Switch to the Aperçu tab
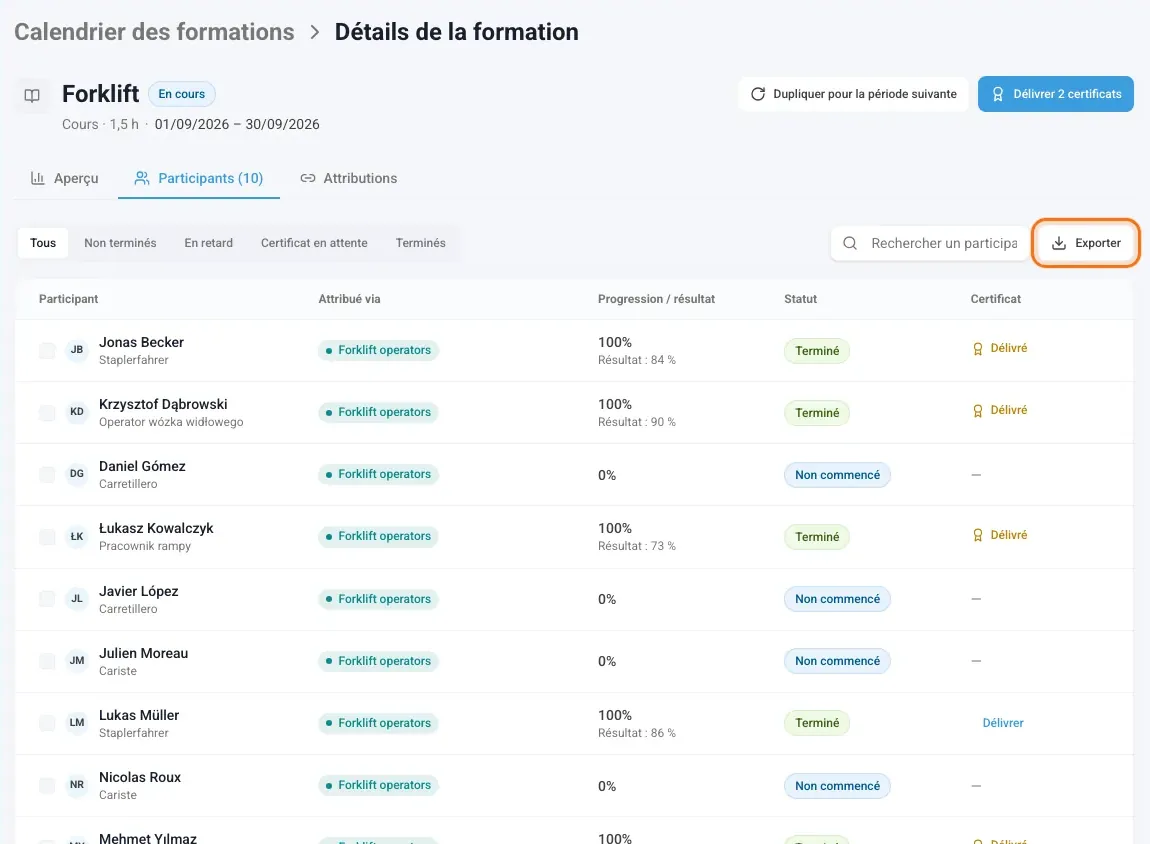The width and height of the screenshot is (1150, 844). coord(65,178)
